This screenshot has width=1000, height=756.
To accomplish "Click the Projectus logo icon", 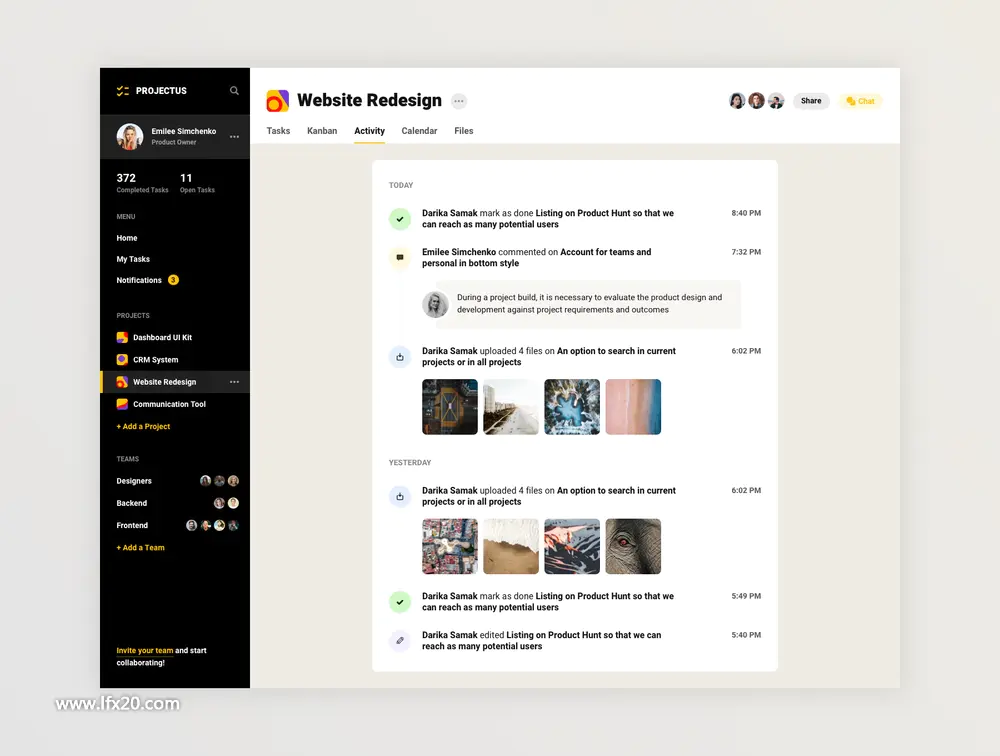I will [122, 91].
